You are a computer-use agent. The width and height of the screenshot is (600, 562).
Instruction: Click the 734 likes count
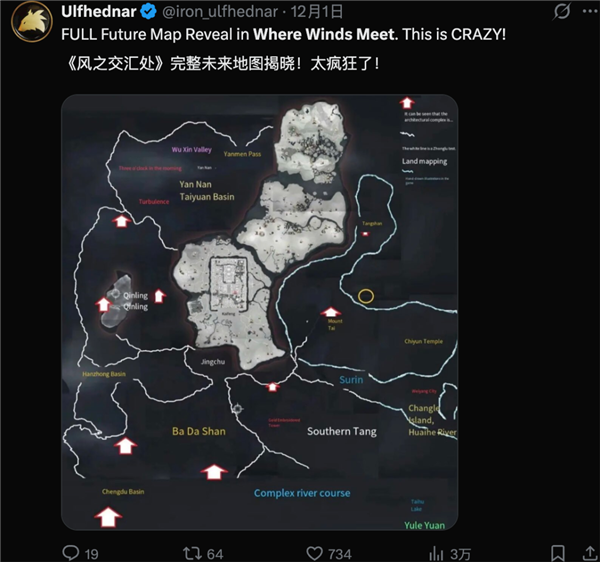(x=340, y=553)
